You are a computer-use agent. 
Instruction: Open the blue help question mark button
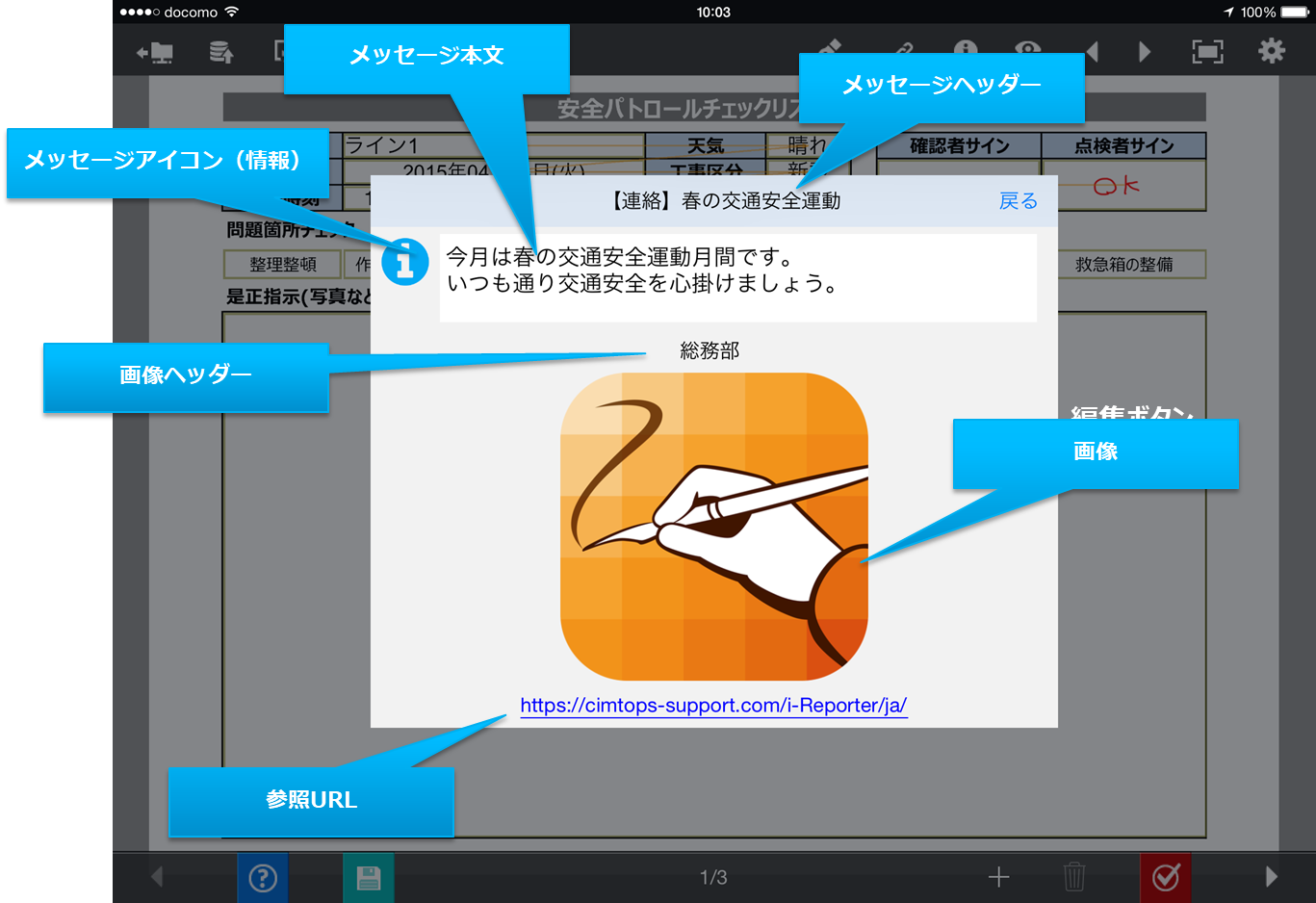click(263, 877)
